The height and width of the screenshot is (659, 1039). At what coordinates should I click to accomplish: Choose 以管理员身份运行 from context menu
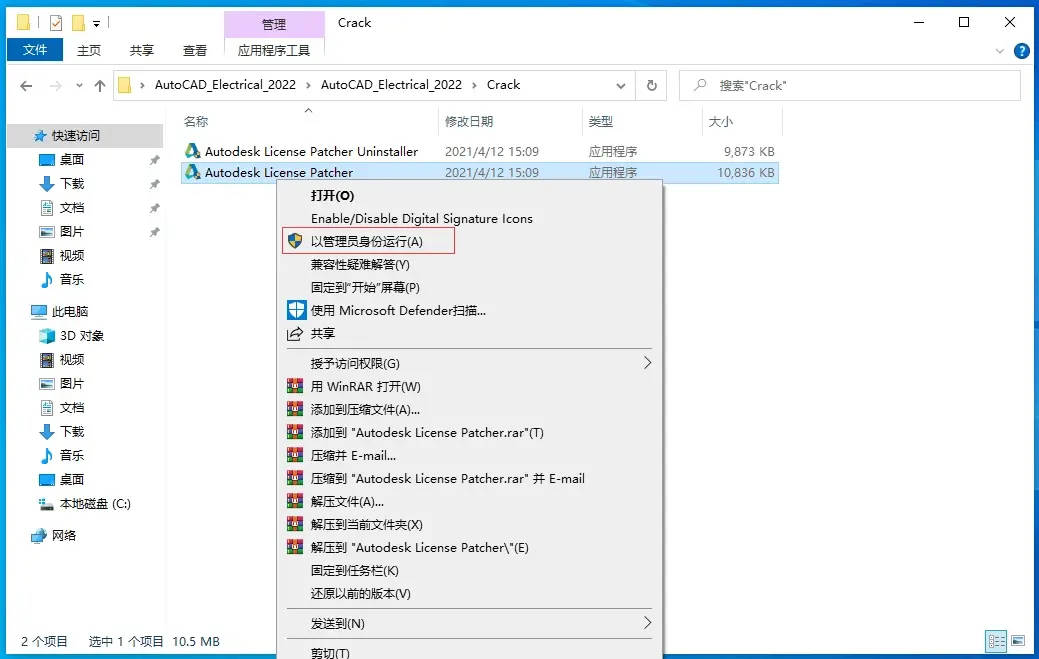[368, 242]
